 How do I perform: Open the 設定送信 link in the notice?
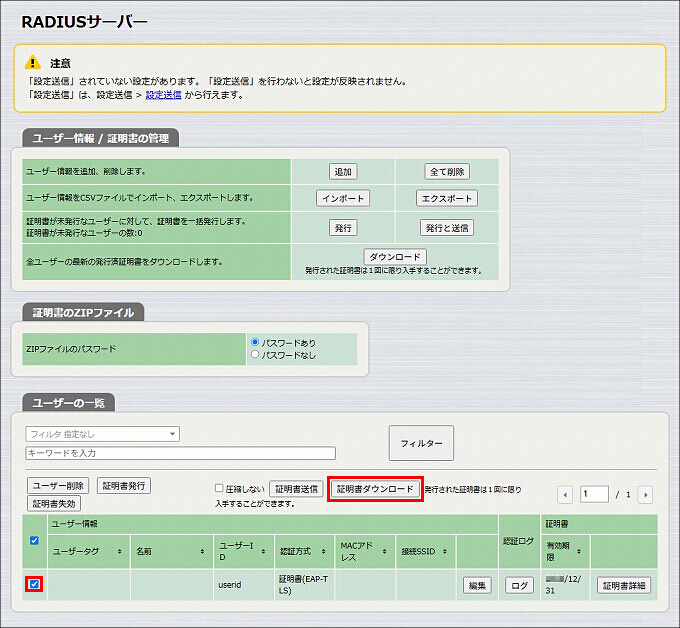point(163,95)
